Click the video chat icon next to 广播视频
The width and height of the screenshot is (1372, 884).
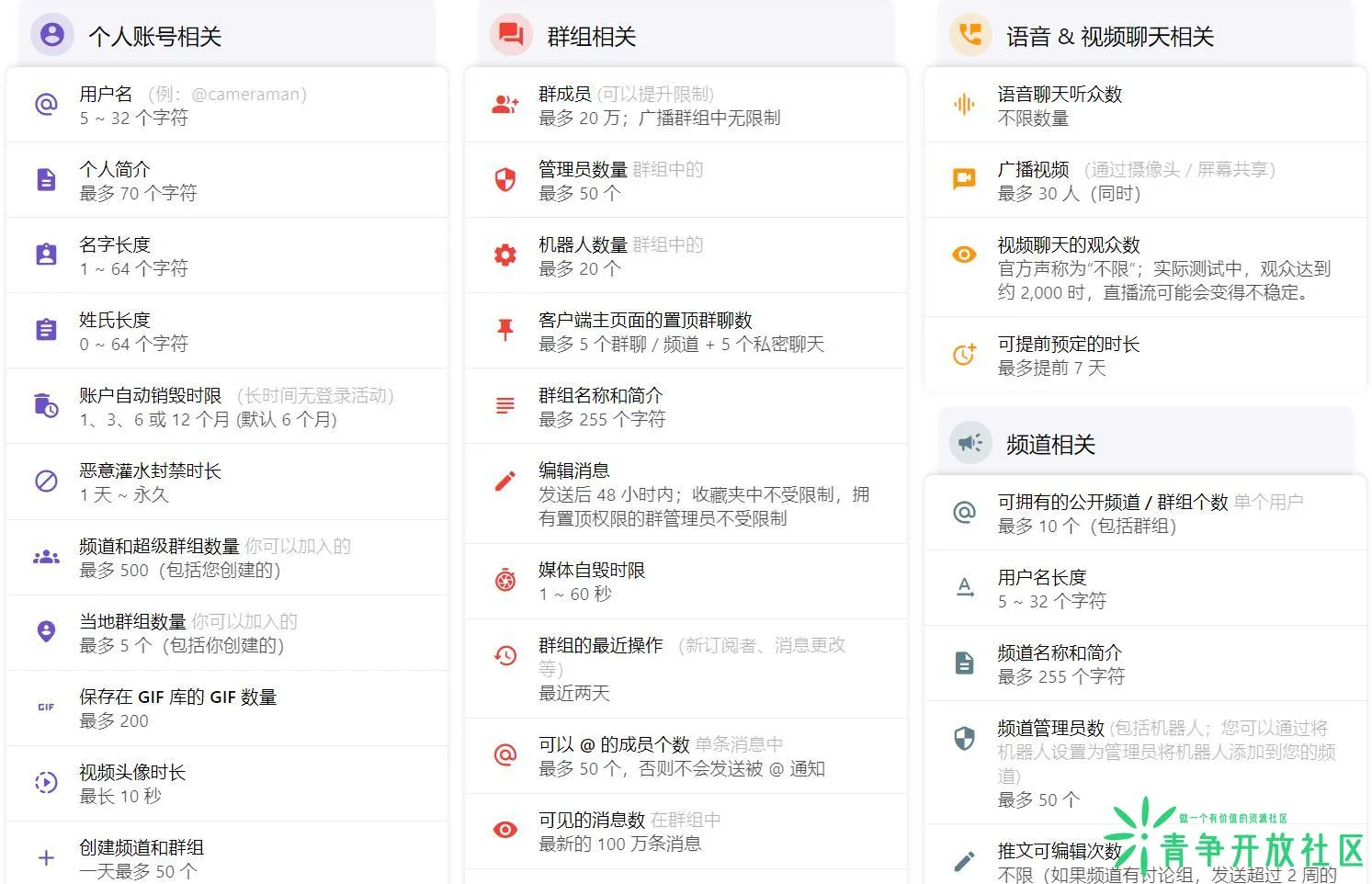tap(964, 179)
